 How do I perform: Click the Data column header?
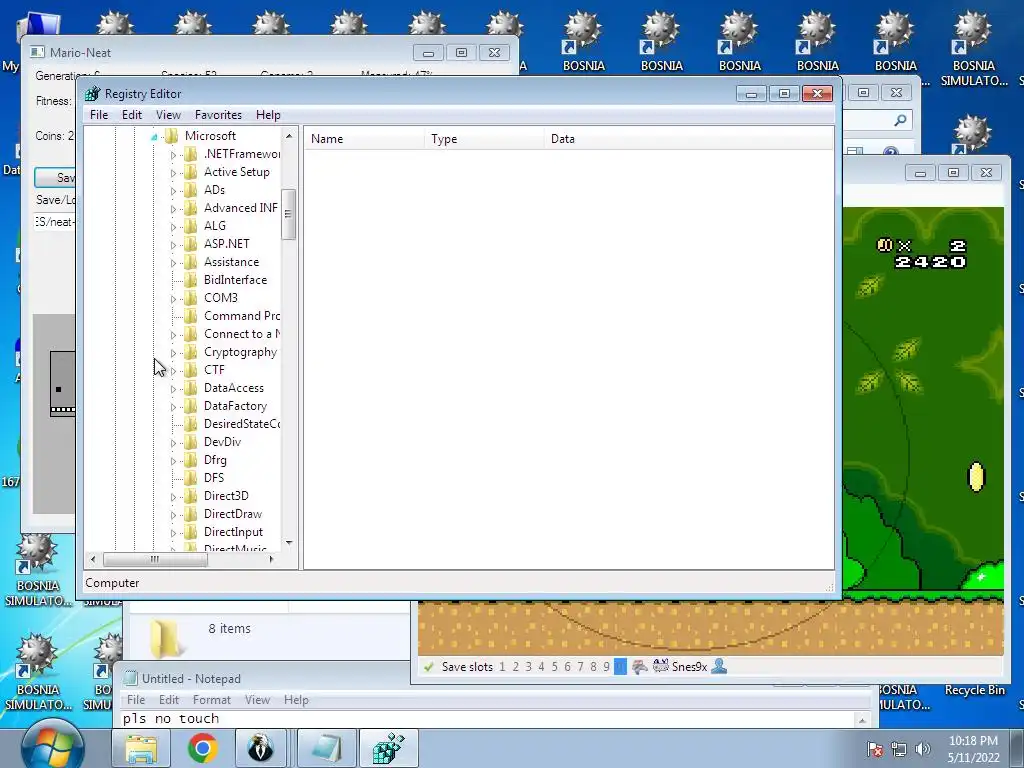[x=688, y=139]
